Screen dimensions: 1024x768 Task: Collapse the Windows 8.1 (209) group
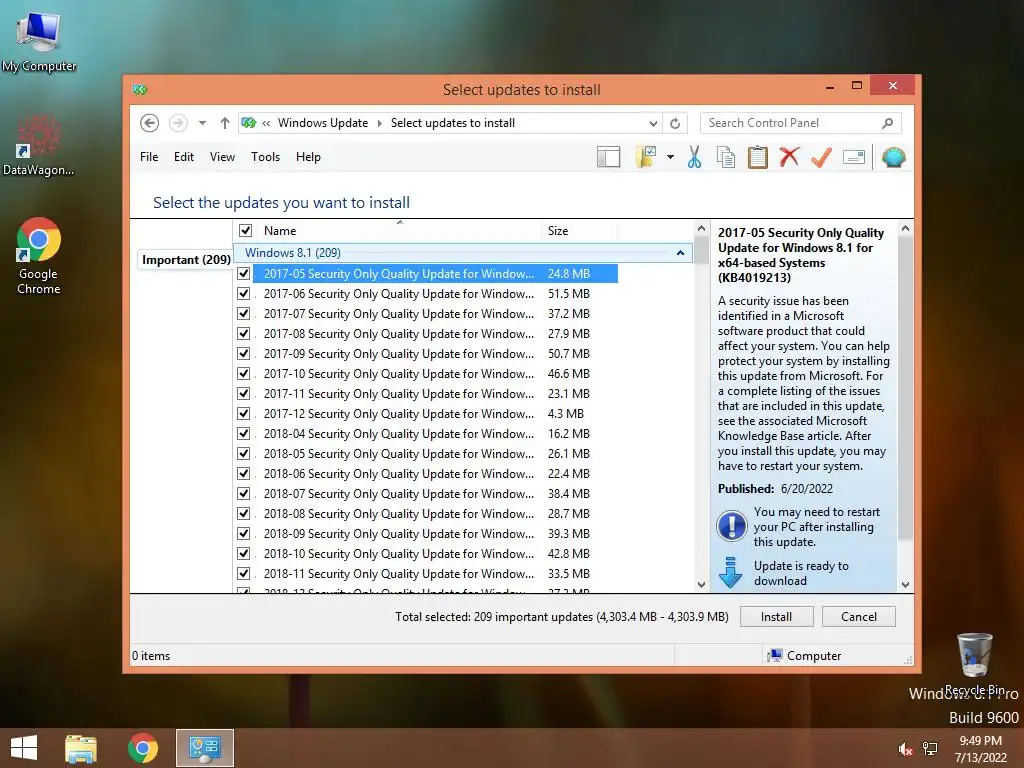tap(680, 253)
